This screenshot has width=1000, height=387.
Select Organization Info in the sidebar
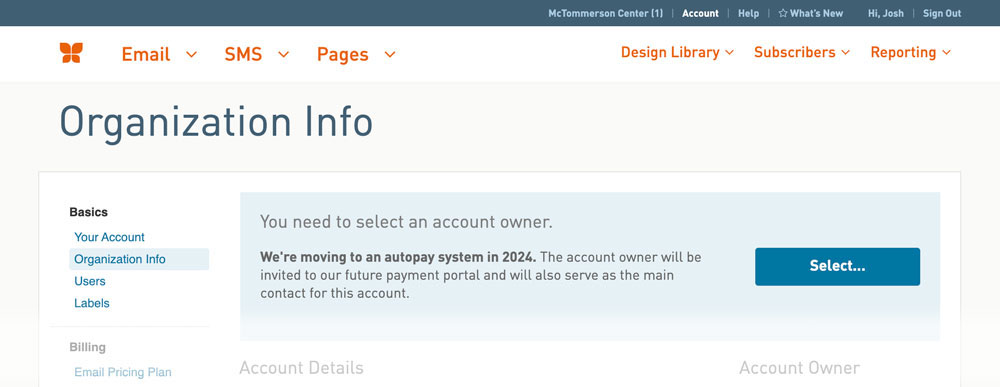tap(139, 259)
